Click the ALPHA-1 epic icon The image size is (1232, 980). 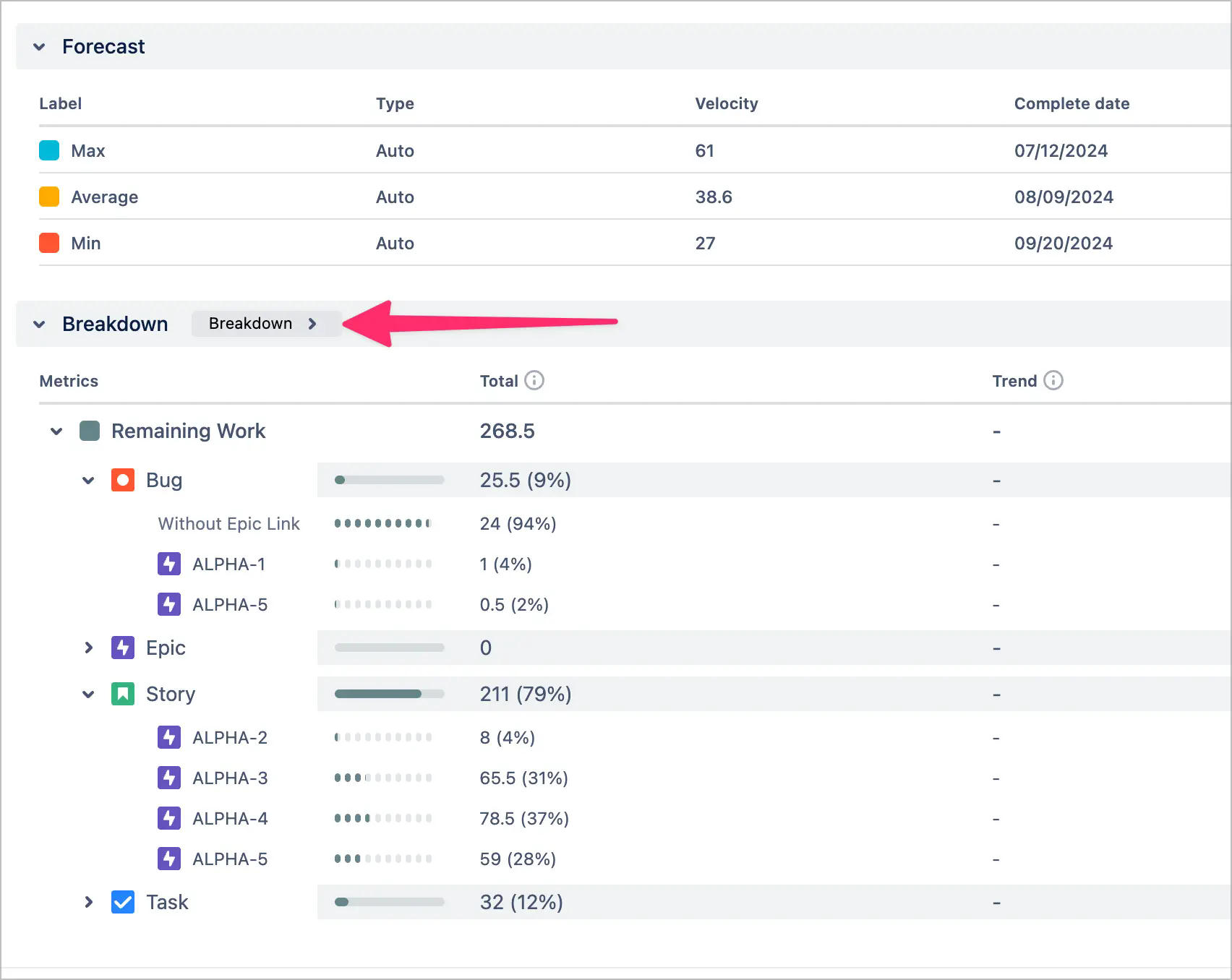pos(170,564)
